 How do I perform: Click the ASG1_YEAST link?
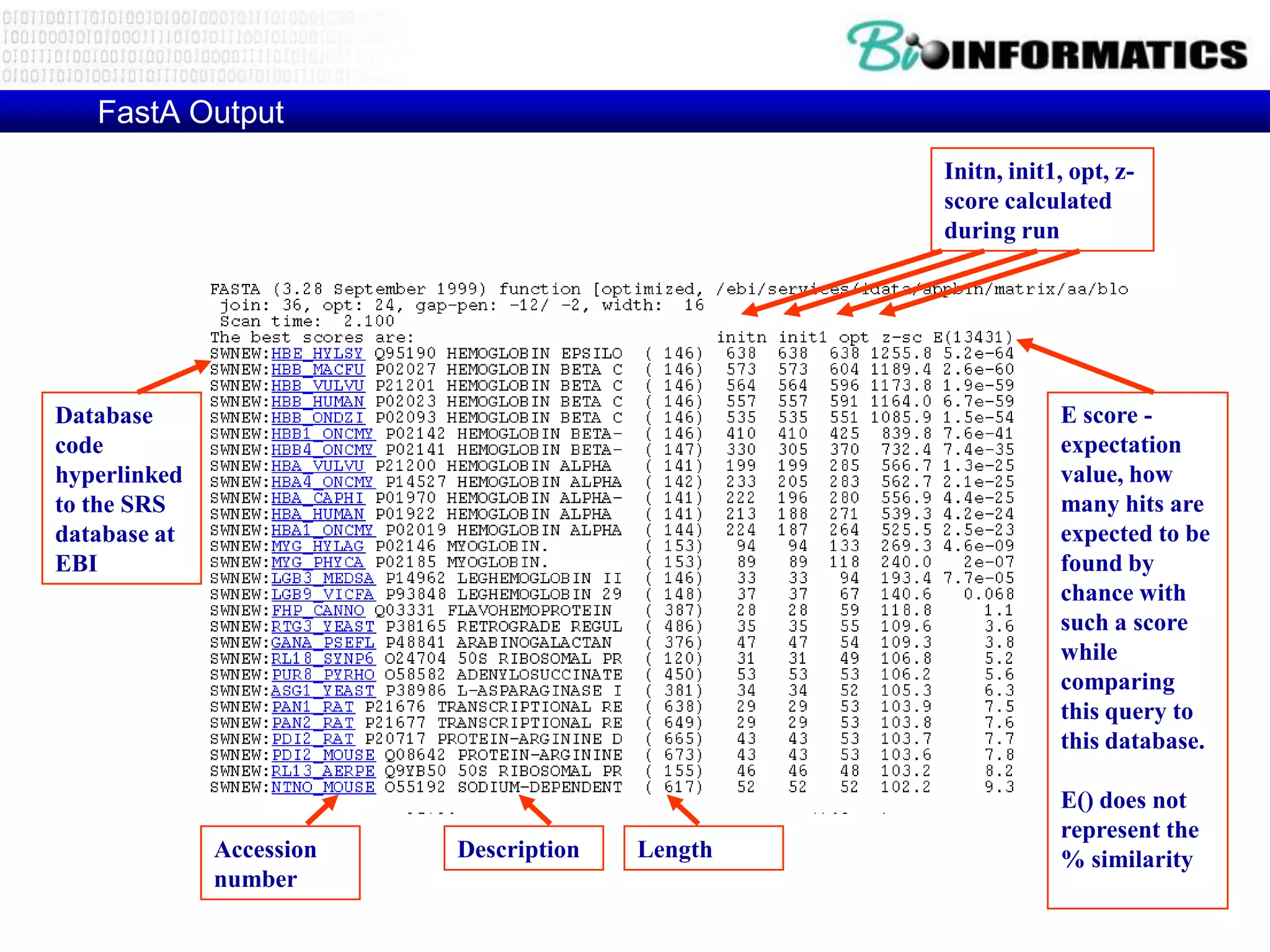coord(322,692)
